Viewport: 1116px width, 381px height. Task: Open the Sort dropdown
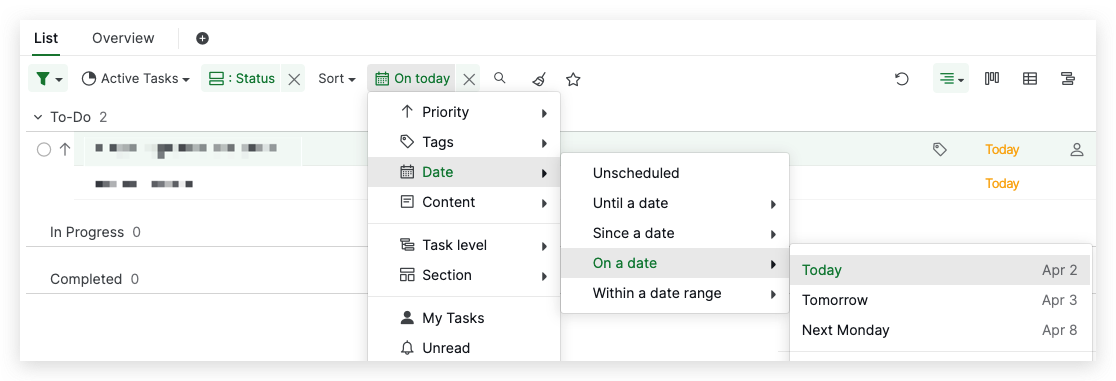click(x=337, y=78)
